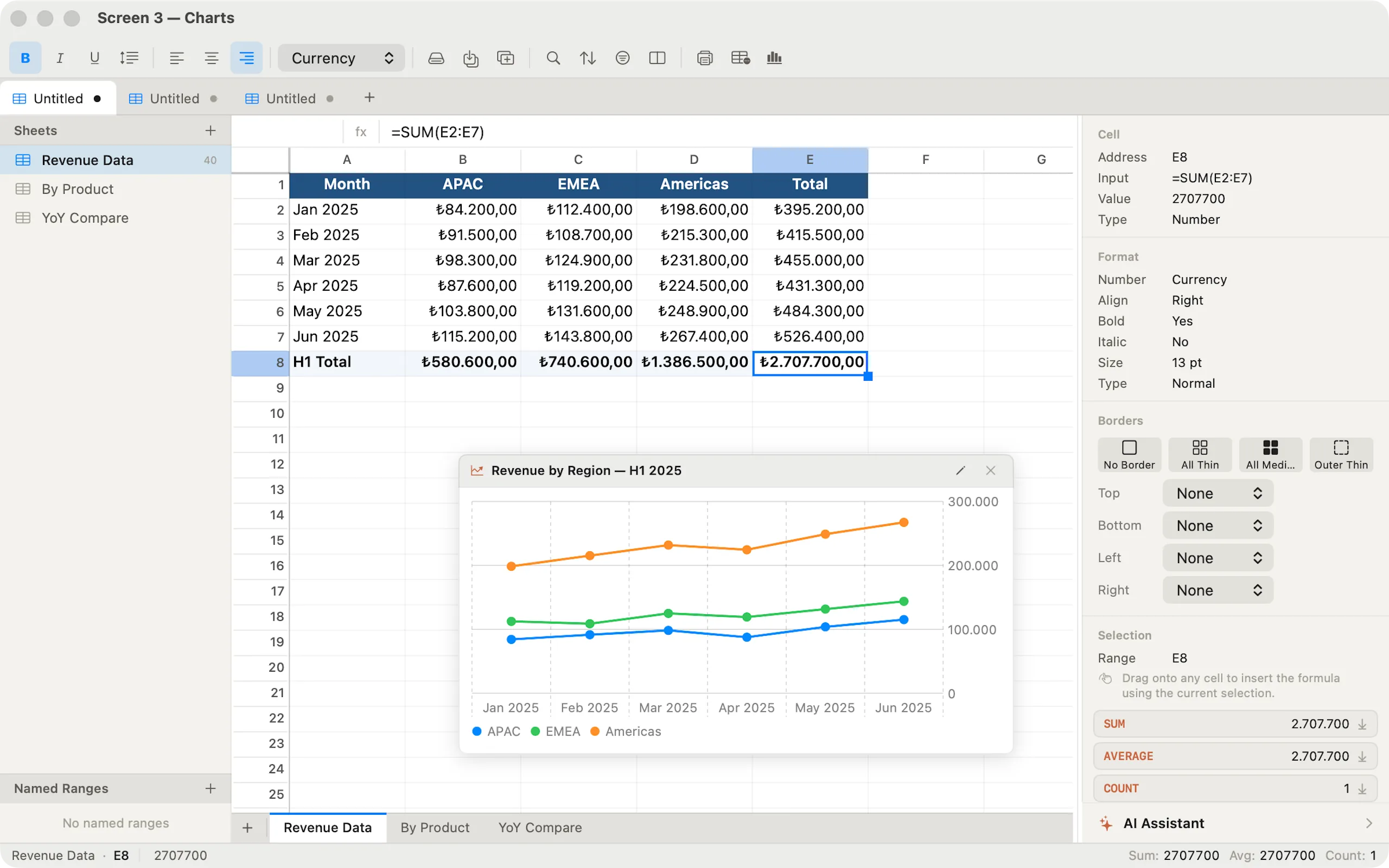
Task: Click the ₺1.386.500,00 Americas total cell
Action: click(694, 363)
